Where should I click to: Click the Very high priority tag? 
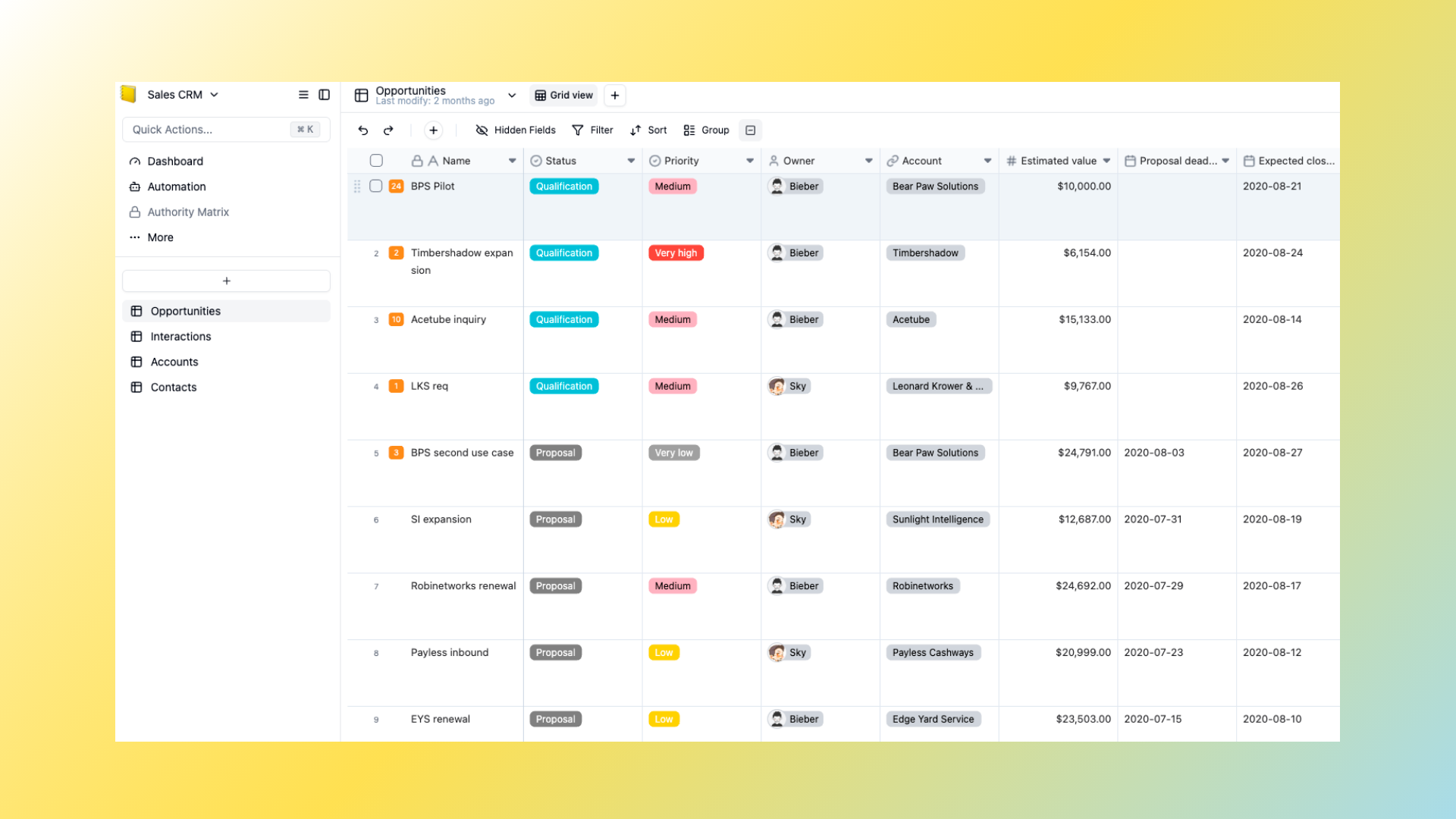point(676,253)
